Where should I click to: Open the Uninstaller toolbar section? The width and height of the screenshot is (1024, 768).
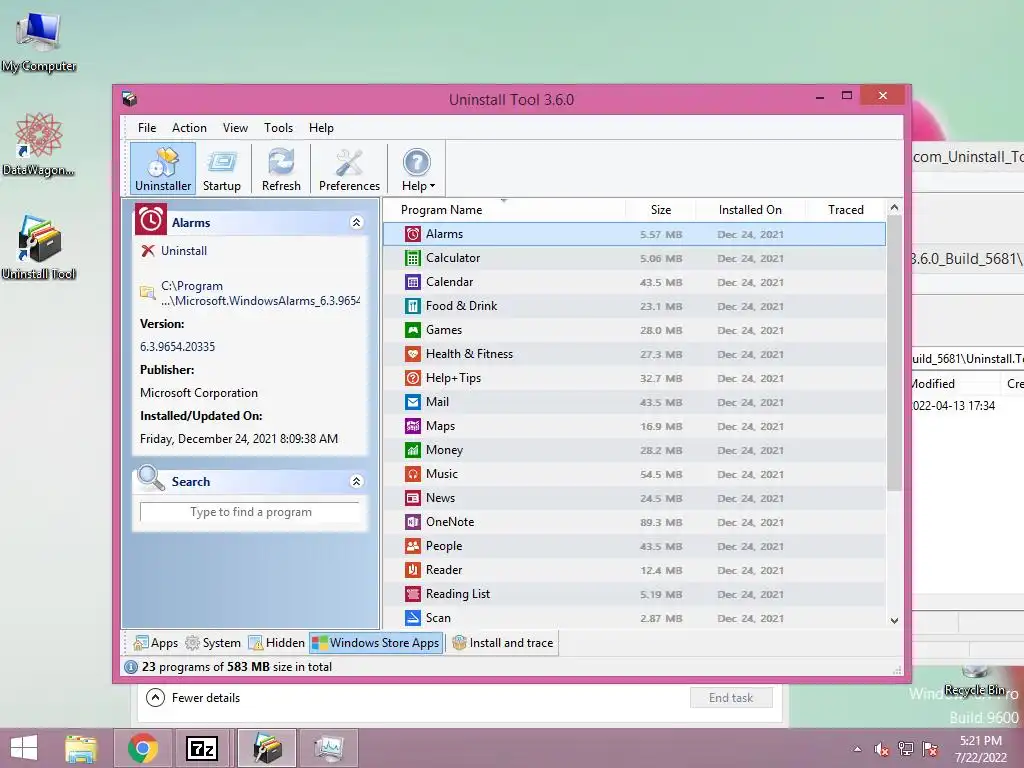point(163,169)
